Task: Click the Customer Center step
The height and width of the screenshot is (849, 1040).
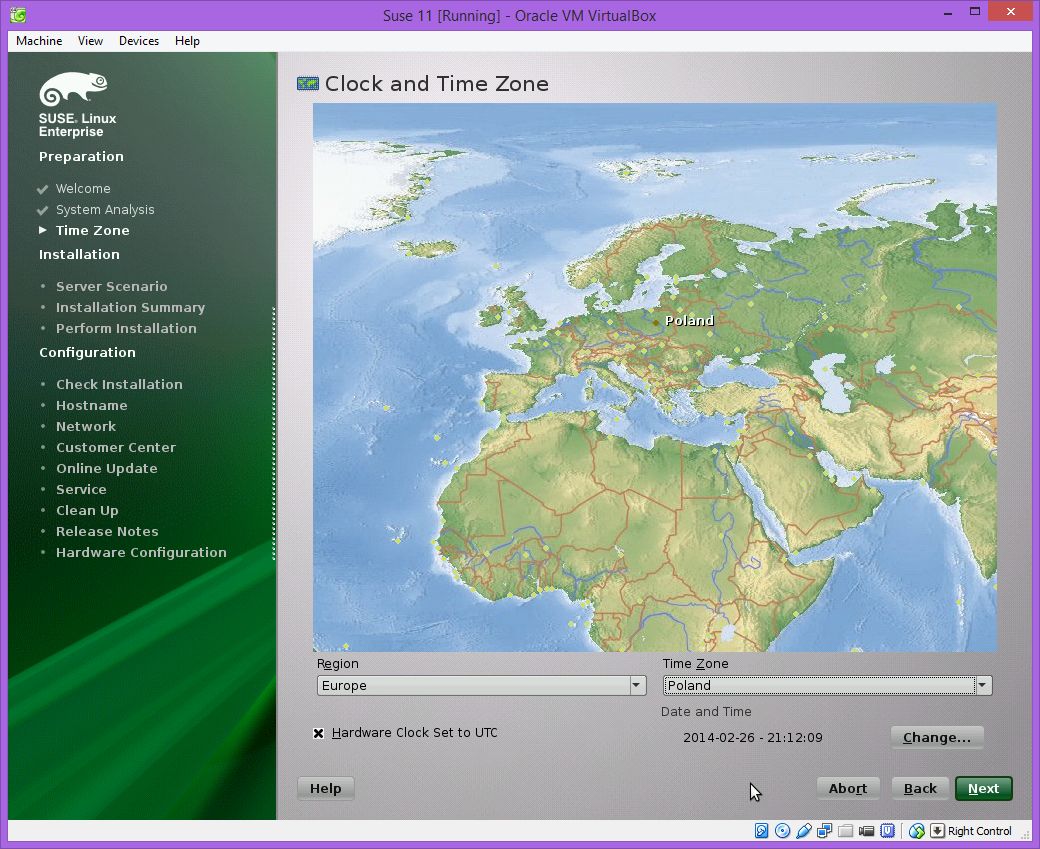Action: coord(116,448)
